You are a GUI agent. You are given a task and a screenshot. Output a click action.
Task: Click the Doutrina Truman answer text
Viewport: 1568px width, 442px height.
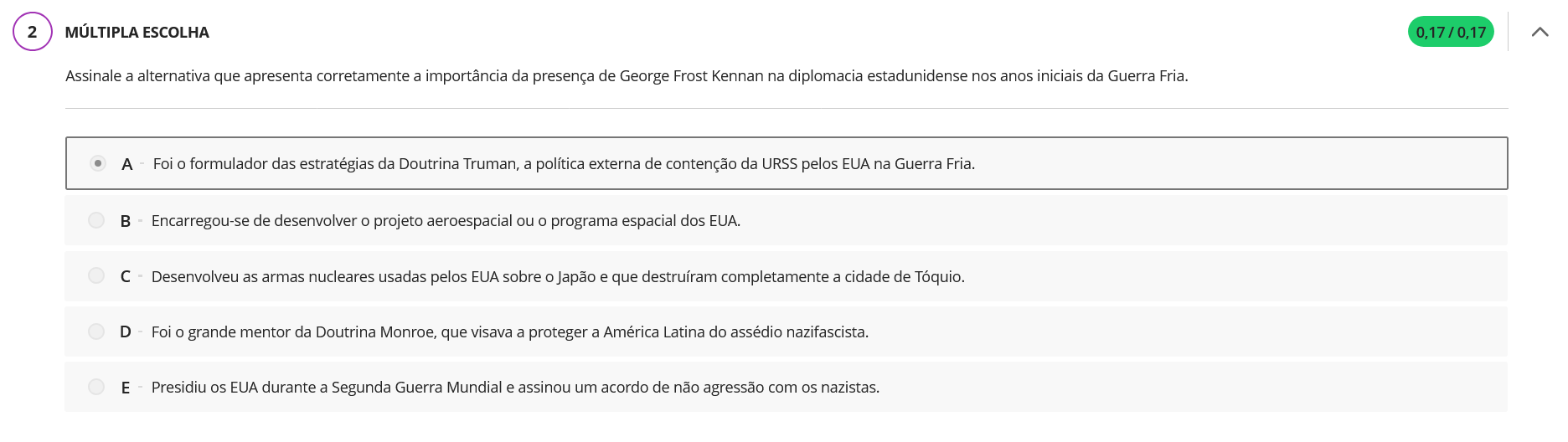click(564, 164)
